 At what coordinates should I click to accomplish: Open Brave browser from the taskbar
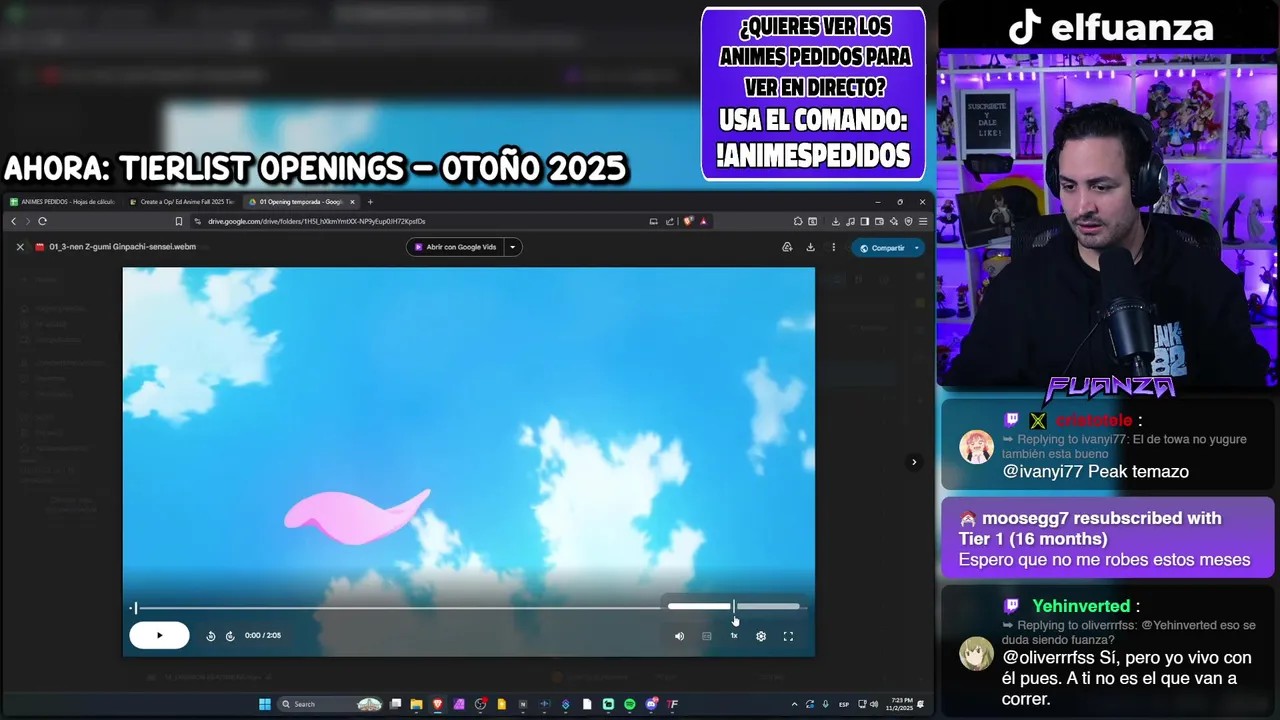(437, 704)
